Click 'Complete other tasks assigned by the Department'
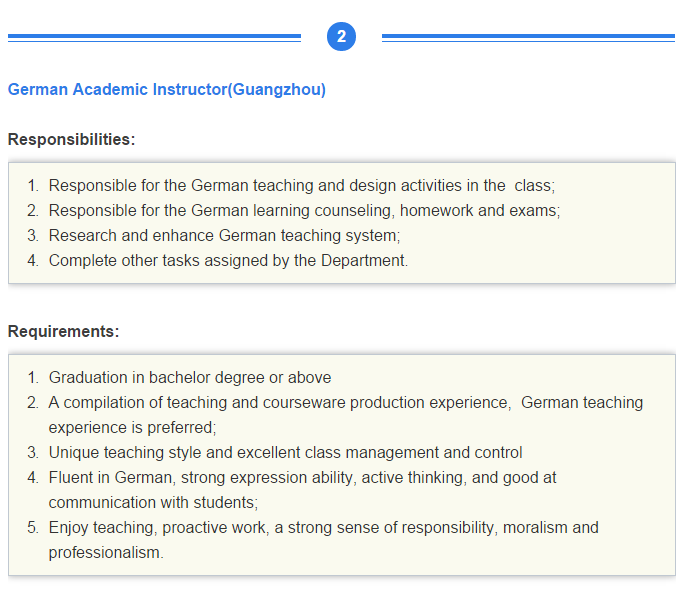 click(x=228, y=261)
